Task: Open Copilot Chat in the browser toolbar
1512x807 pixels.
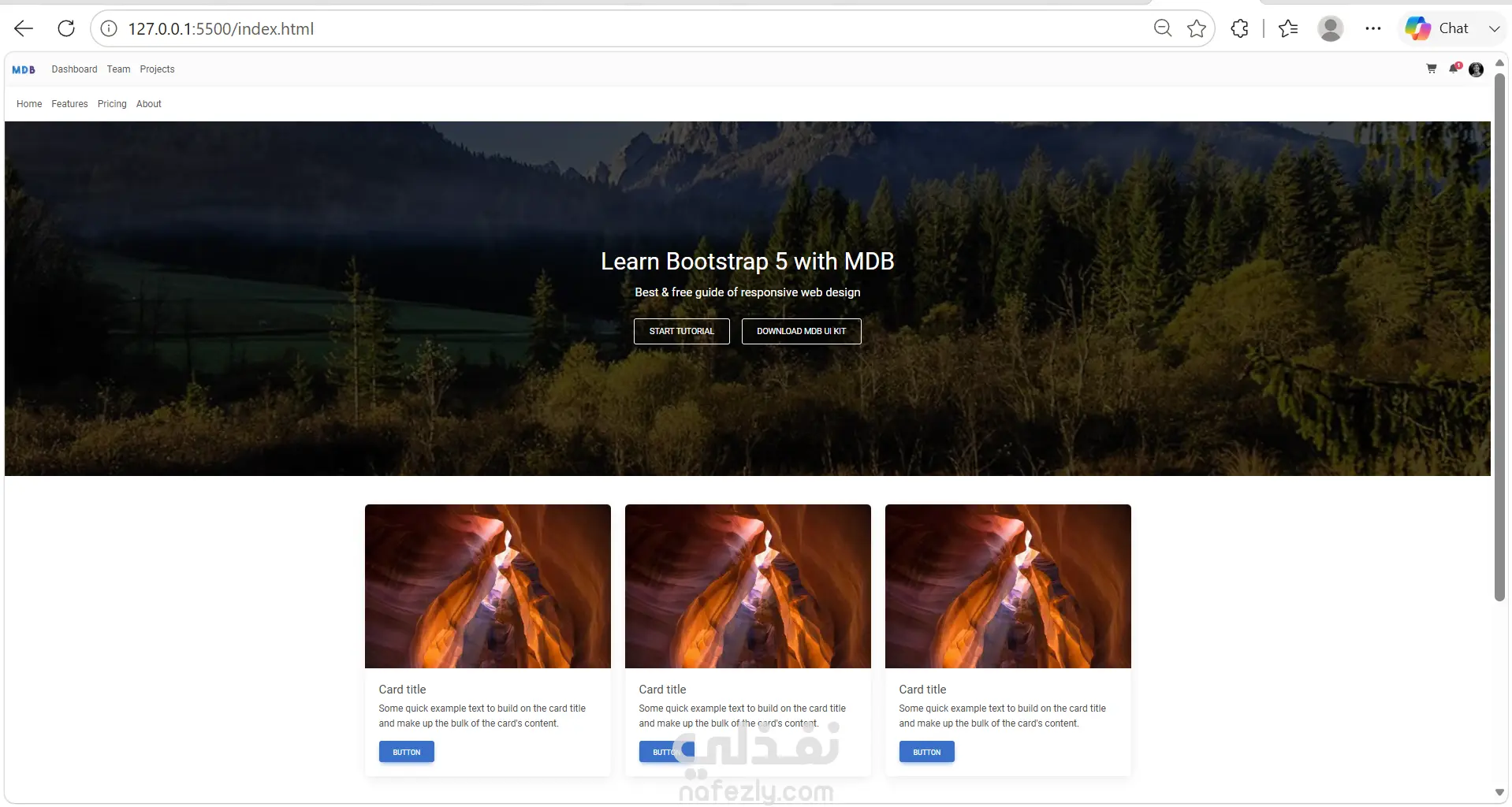Action: (x=1436, y=28)
